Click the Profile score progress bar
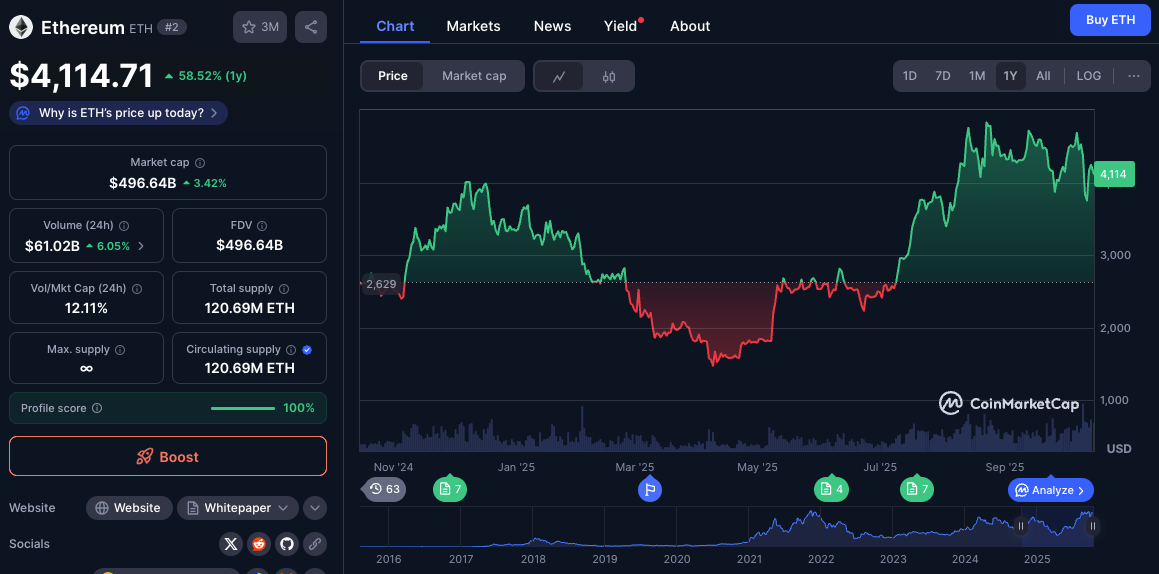Viewport: 1159px width, 574px height. (243, 408)
